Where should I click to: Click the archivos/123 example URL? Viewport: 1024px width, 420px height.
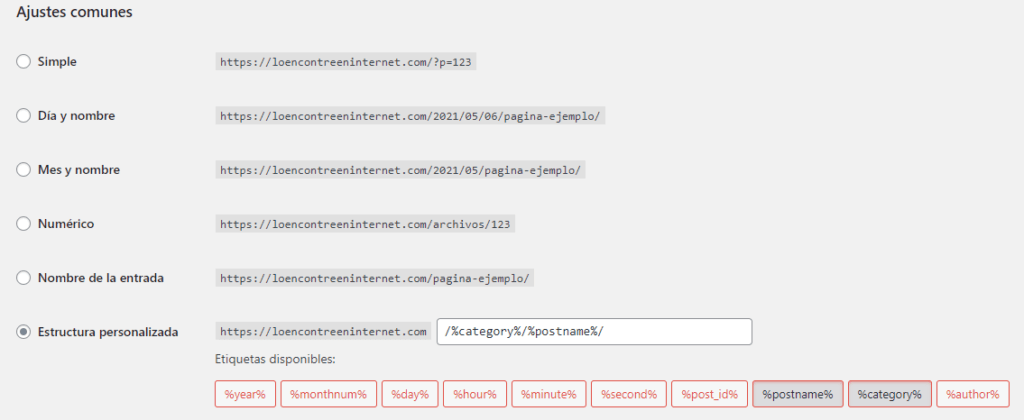[365, 224]
